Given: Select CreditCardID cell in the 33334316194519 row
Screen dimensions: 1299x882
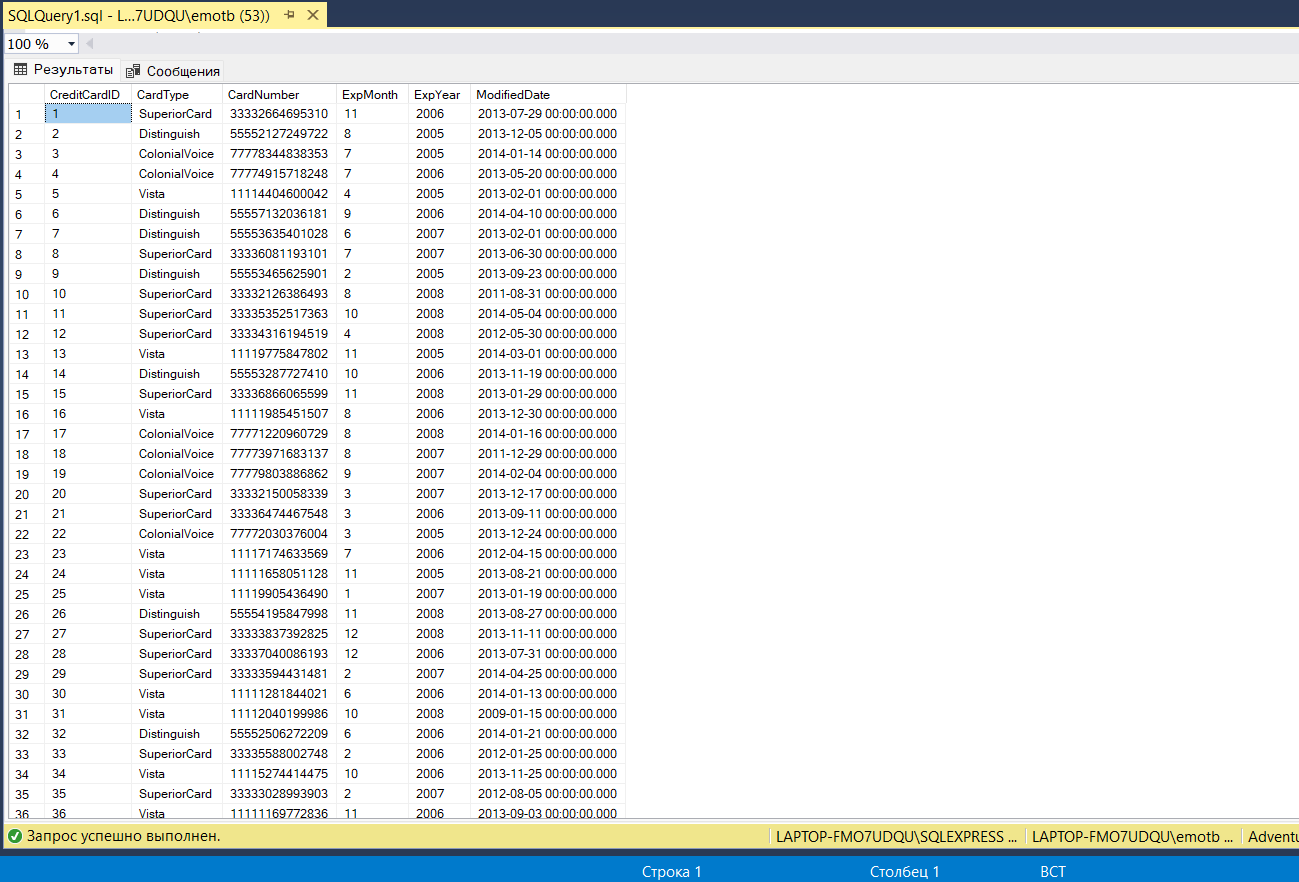Looking at the screenshot, I should click(x=88, y=334).
